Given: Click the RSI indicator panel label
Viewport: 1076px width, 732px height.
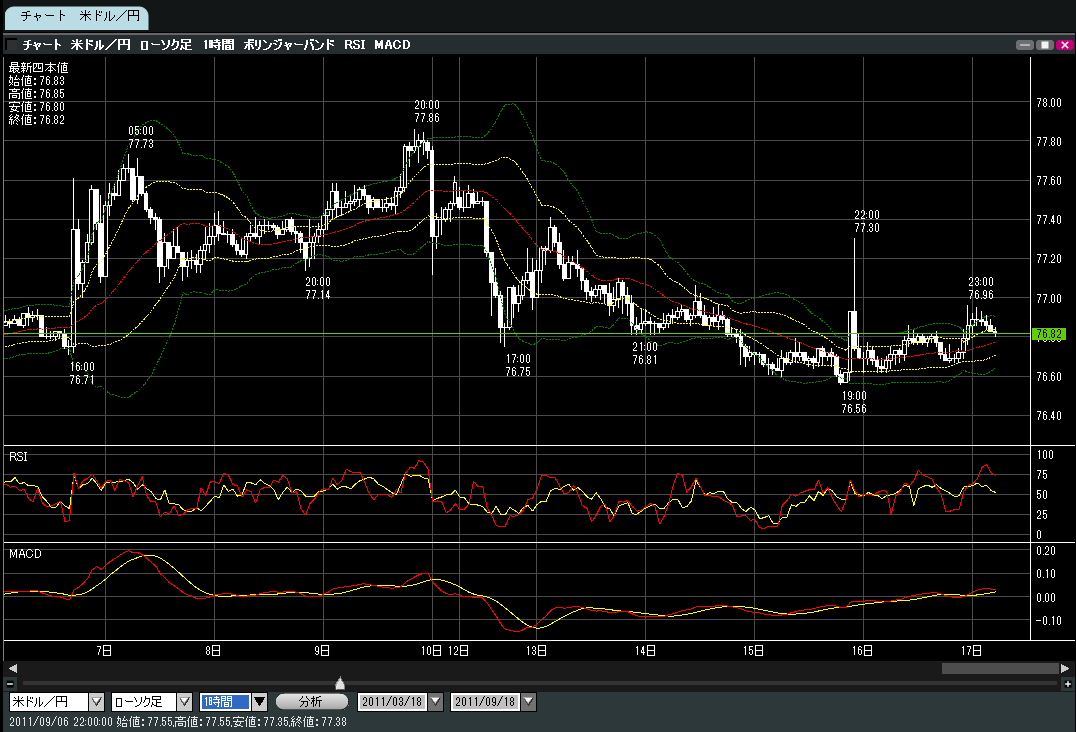Looking at the screenshot, I should point(18,456).
